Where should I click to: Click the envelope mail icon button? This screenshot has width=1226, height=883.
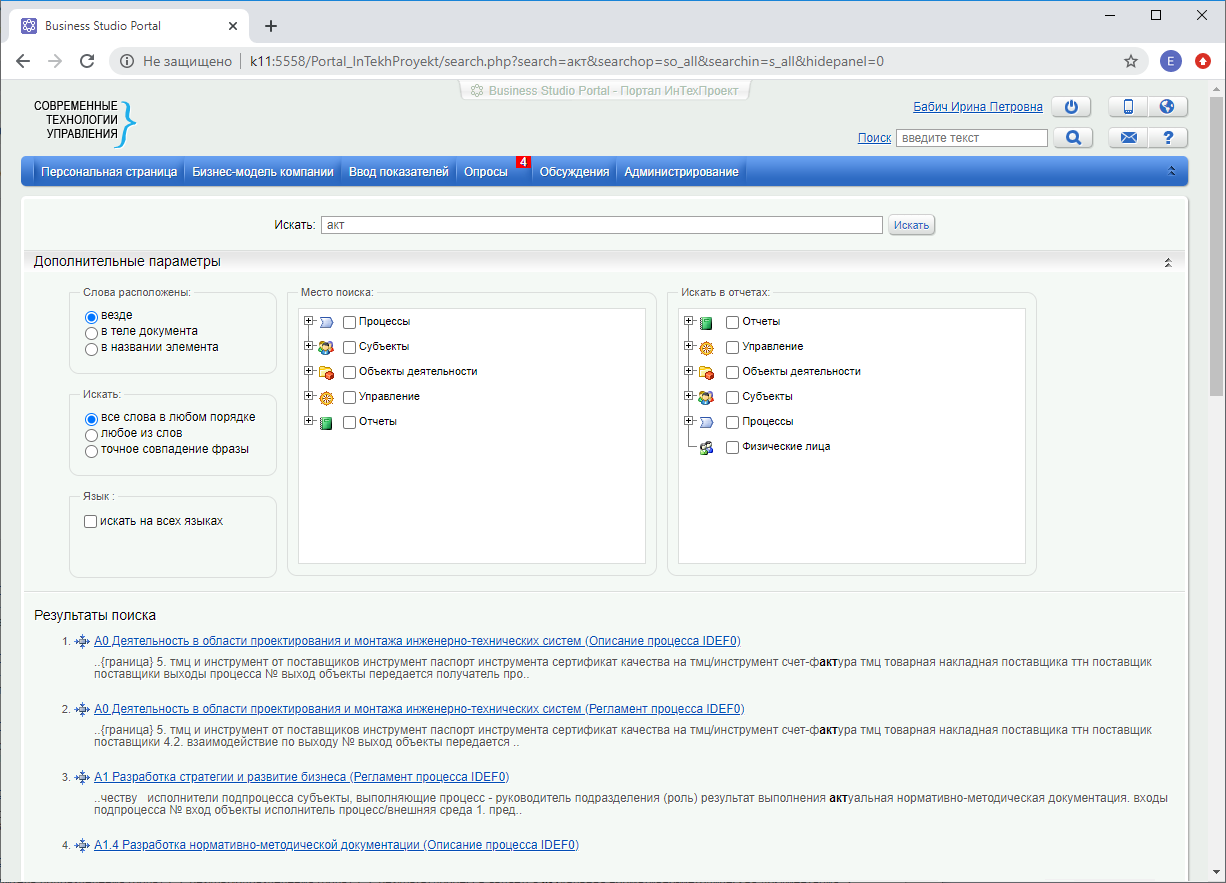click(x=1128, y=138)
